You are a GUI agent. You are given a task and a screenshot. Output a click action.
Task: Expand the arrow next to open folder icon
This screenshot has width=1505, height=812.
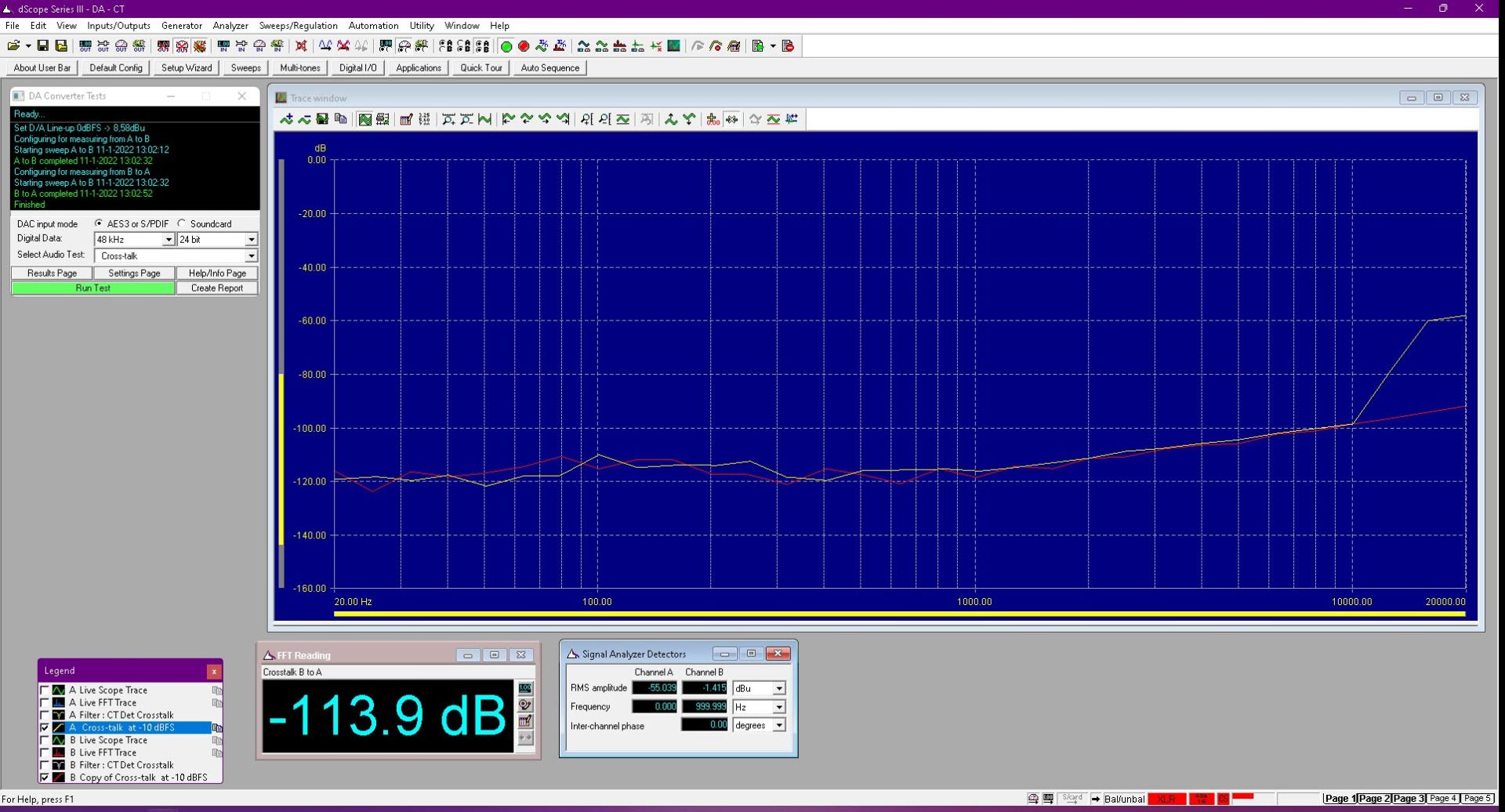click(28, 46)
